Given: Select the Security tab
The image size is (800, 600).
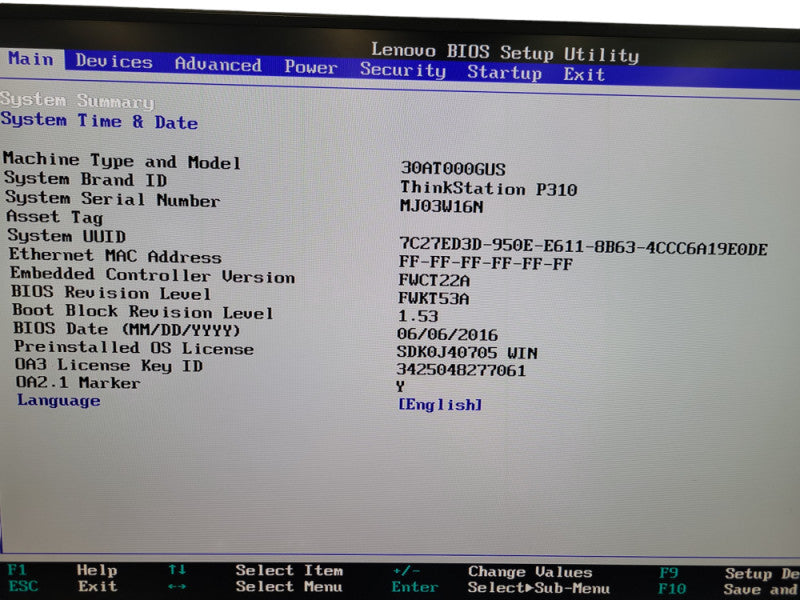Looking at the screenshot, I should [403, 69].
